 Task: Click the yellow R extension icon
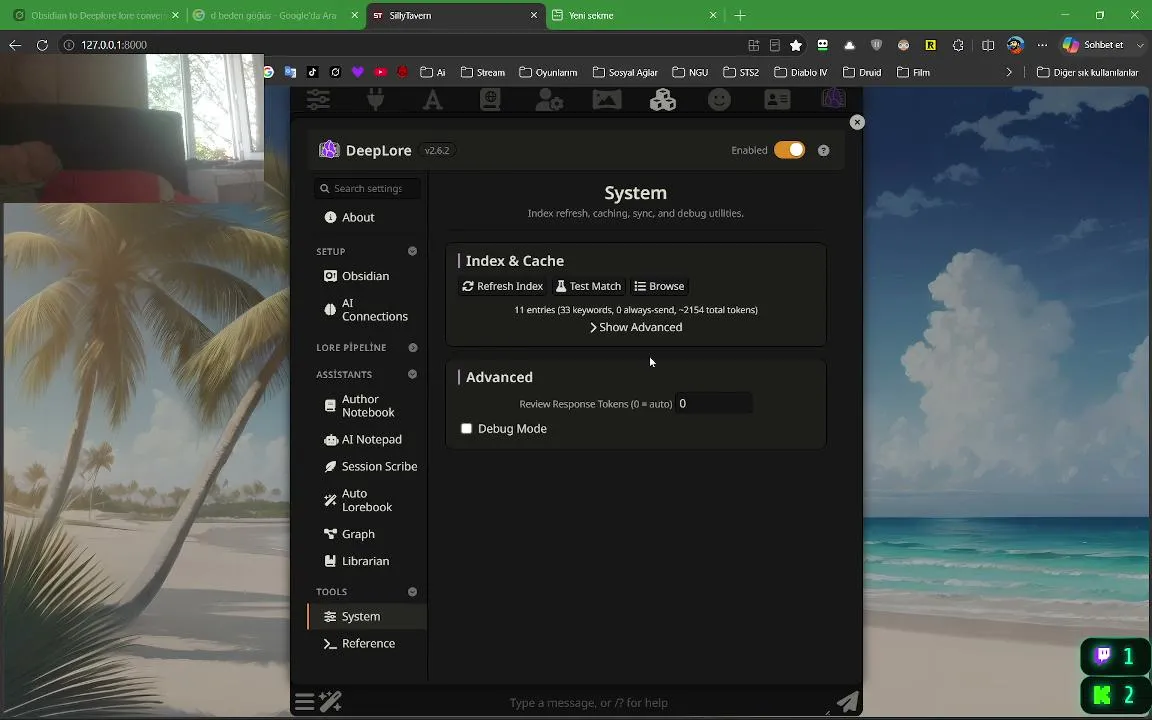pyautogui.click(x=930, y=45)
